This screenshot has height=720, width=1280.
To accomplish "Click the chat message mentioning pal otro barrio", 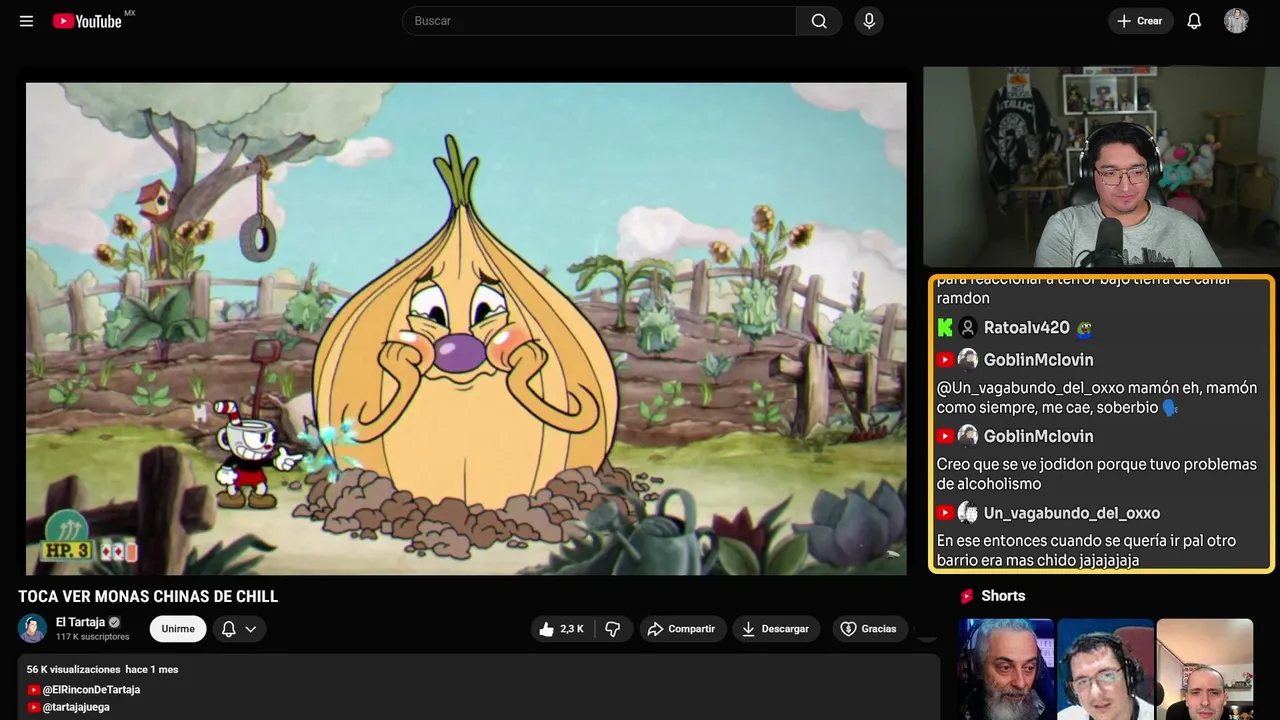I will pyautogui.click(x=1087, y=551).
